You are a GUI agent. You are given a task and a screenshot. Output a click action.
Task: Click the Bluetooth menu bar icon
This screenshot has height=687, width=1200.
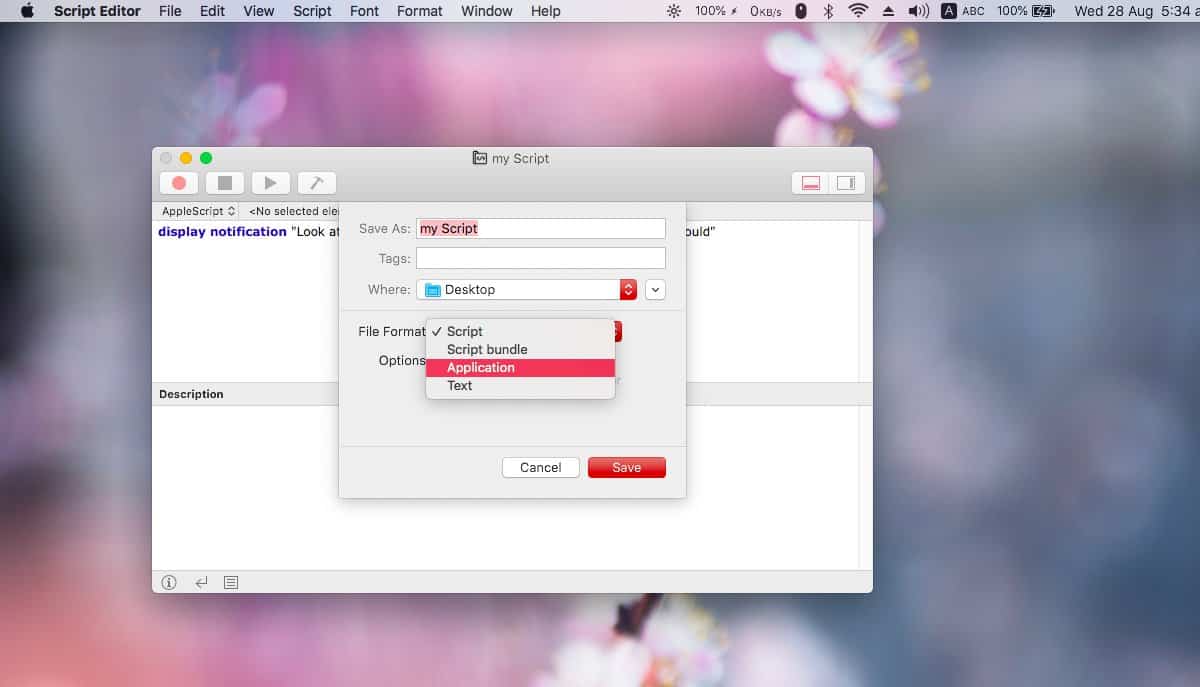828,11
